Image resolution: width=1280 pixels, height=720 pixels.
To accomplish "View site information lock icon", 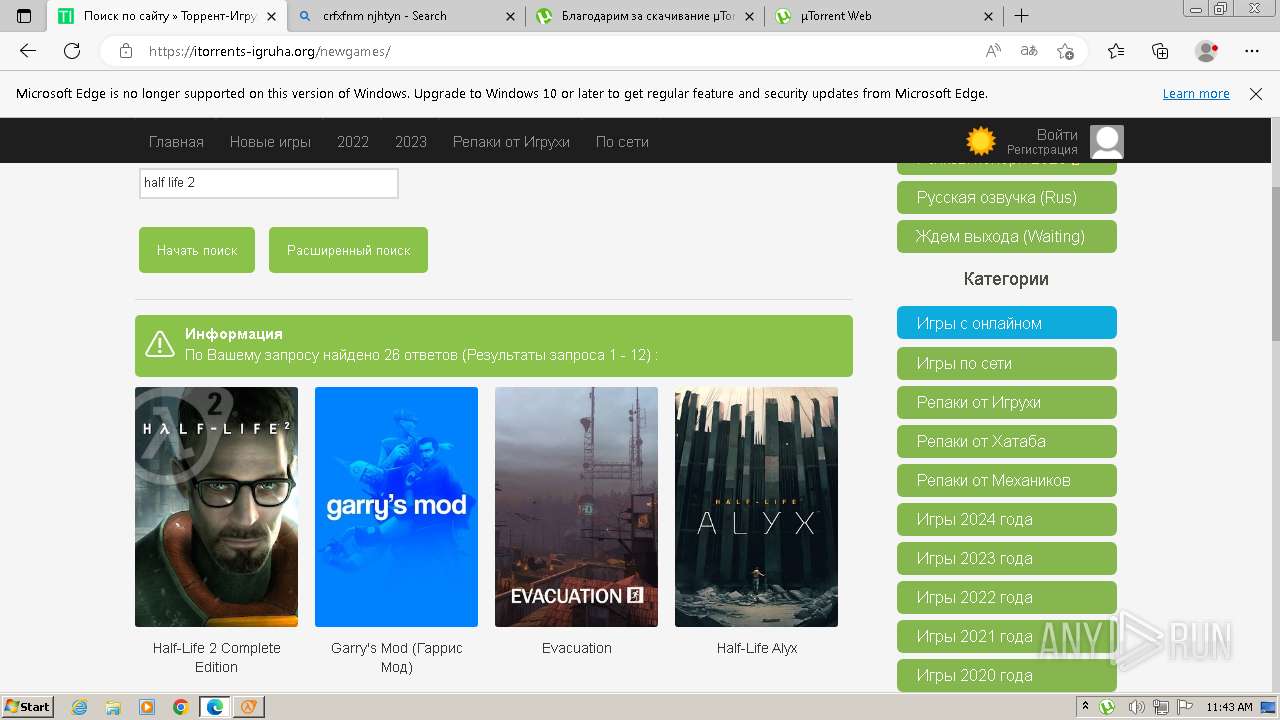I will pos(126,51).
